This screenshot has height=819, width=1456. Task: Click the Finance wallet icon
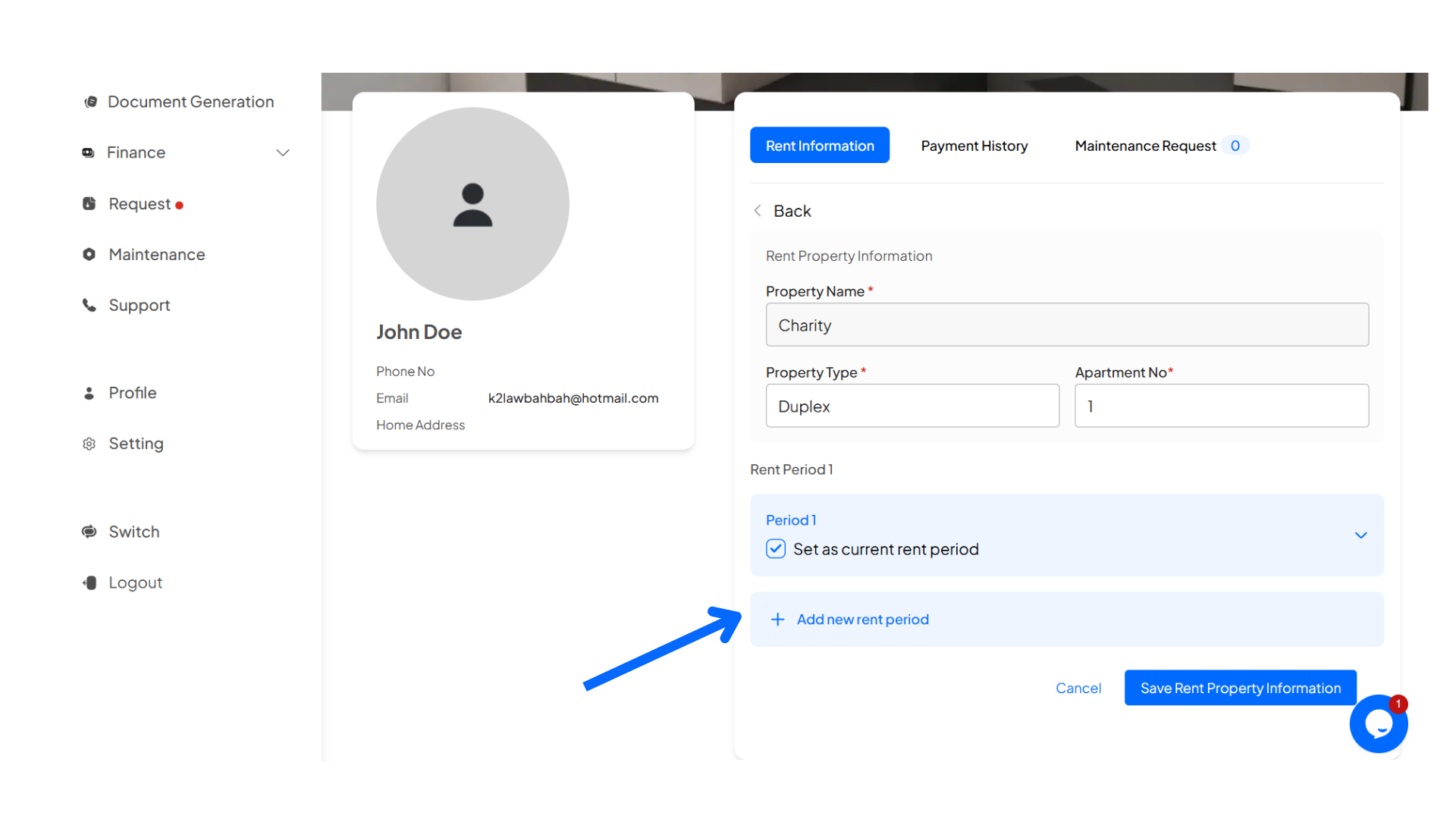(89, 152)
